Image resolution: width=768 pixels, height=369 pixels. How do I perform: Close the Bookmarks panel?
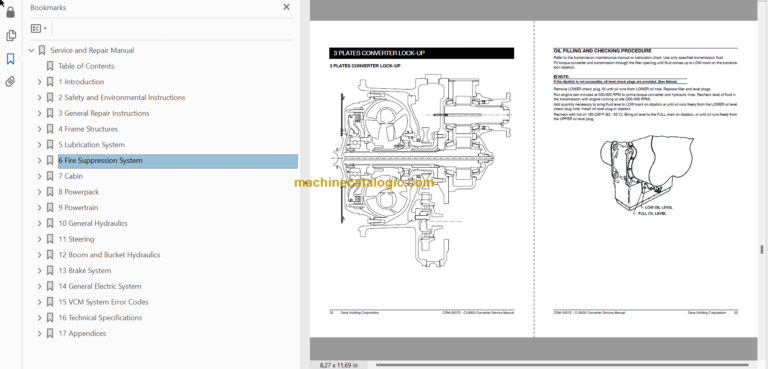tap(287, 7)
